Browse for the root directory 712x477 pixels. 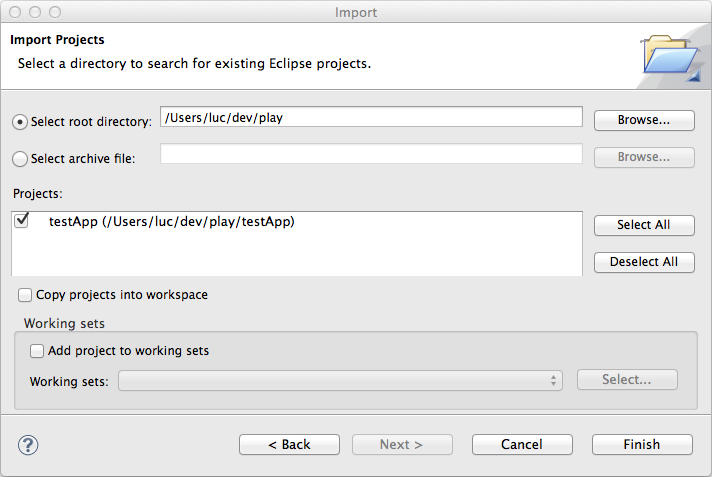point(643,120)
